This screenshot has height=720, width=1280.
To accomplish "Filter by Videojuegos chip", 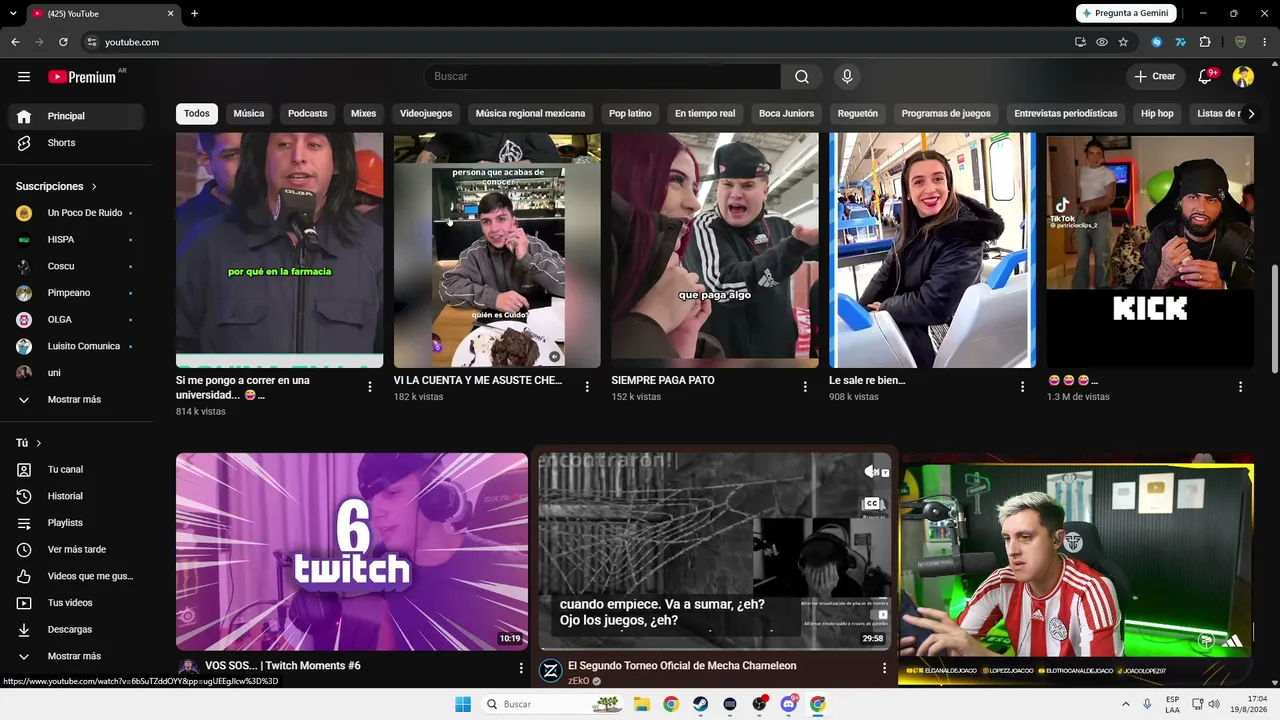I will (426, 114).
